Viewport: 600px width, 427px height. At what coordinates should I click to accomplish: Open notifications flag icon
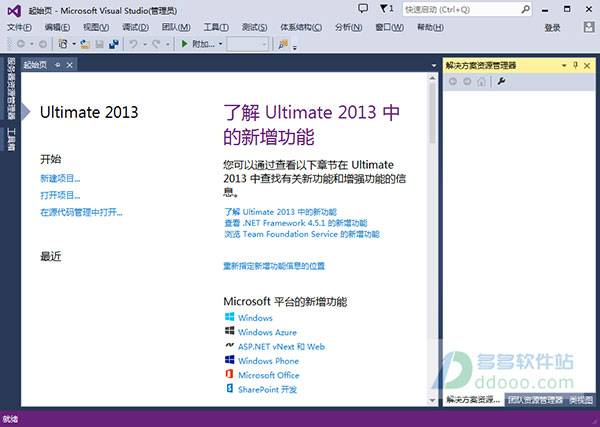(x=384, y=9)
